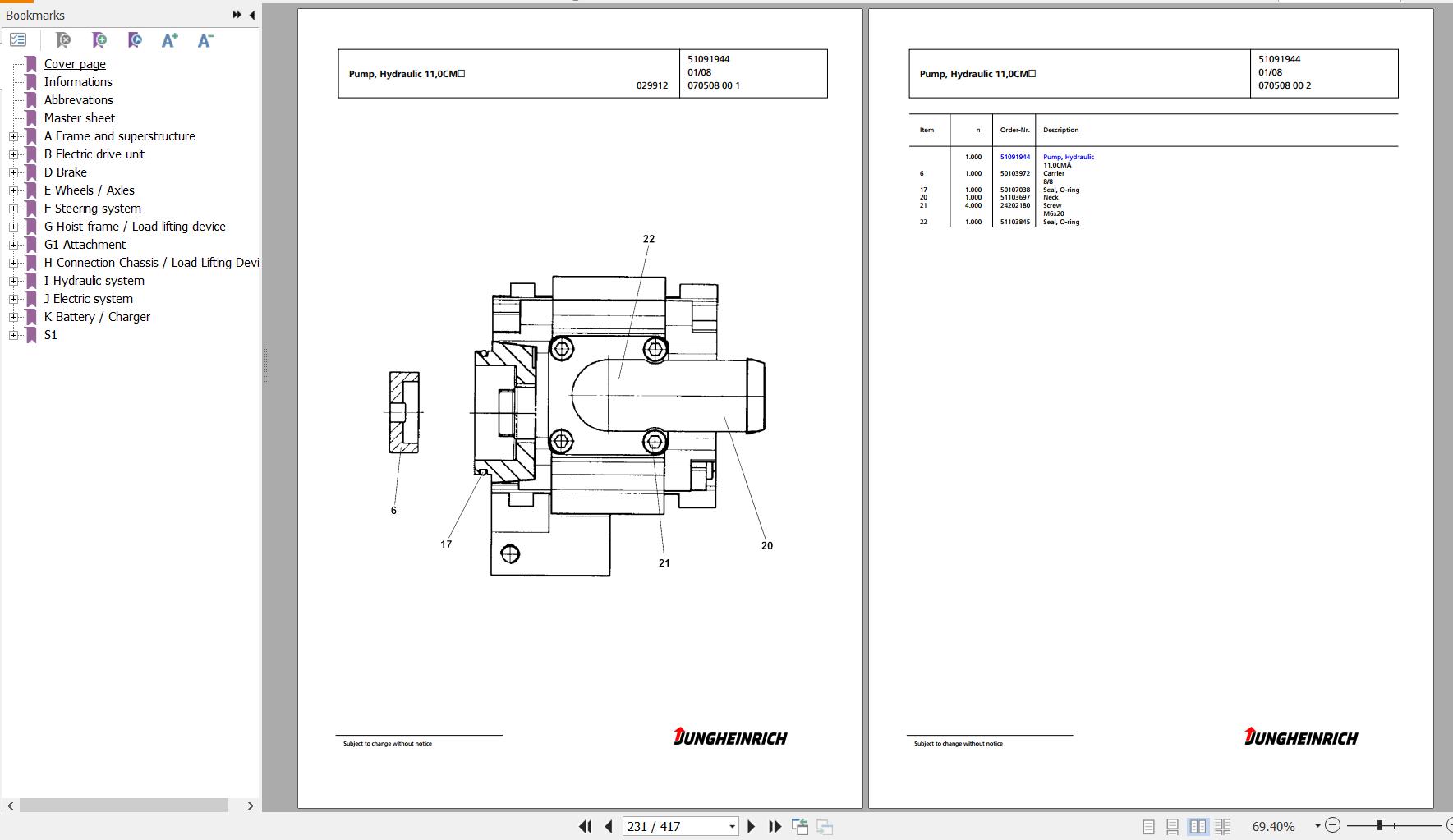Expand the Bookmarks panel with double-arrow icon
Image resolution: width=1453 pixels, height=840 pixels.
(x=237, y=15)
